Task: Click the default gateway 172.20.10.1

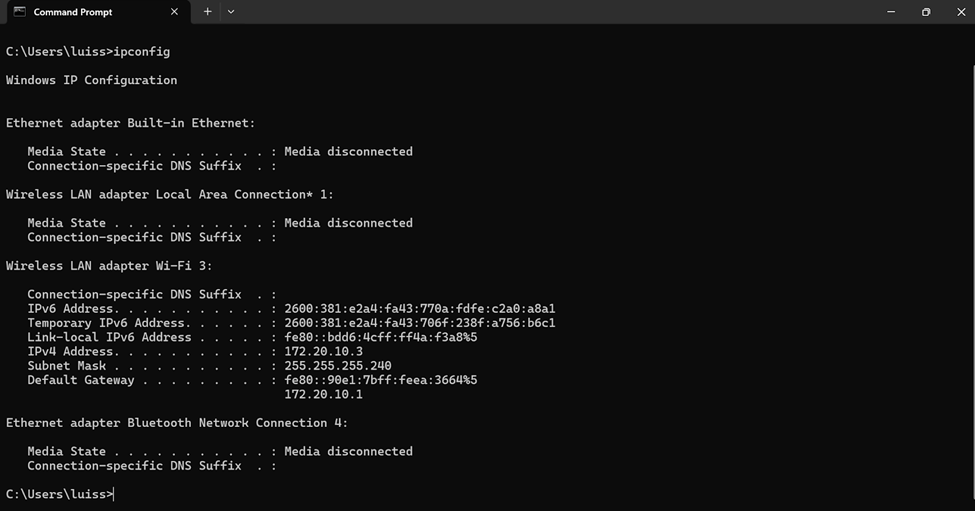Action: (323, 395)
